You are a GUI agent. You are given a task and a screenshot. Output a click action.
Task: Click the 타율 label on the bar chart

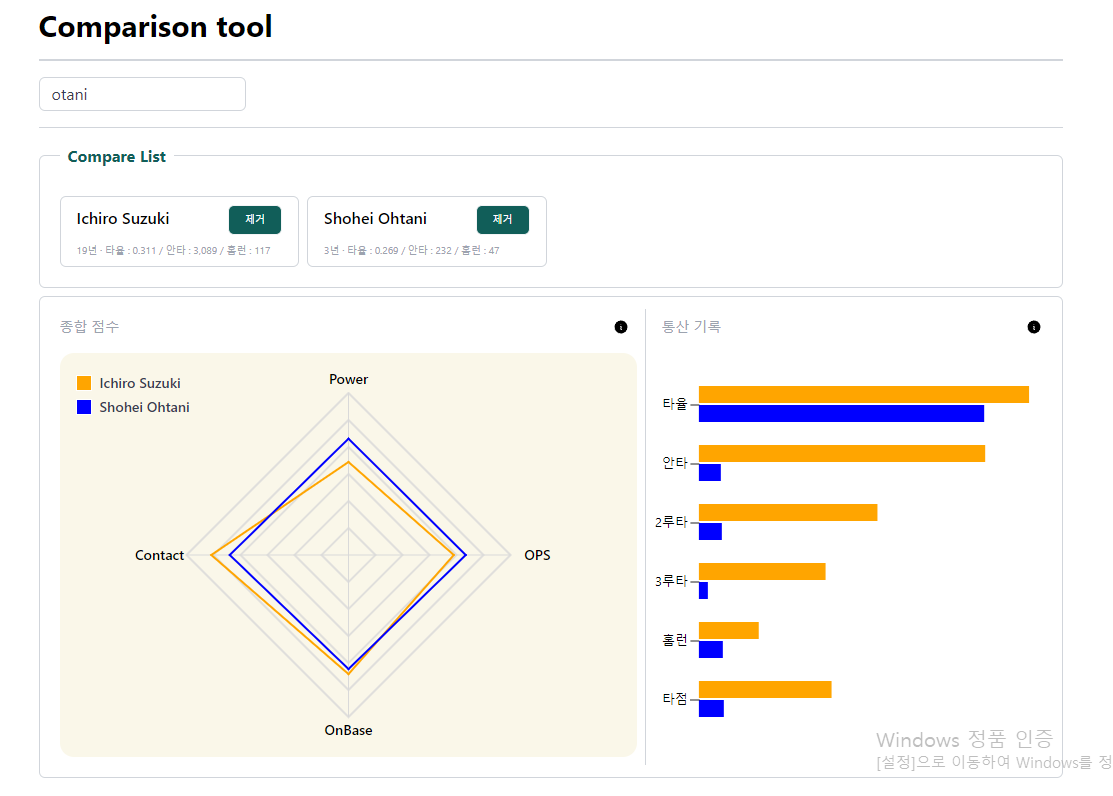[676, 403]
